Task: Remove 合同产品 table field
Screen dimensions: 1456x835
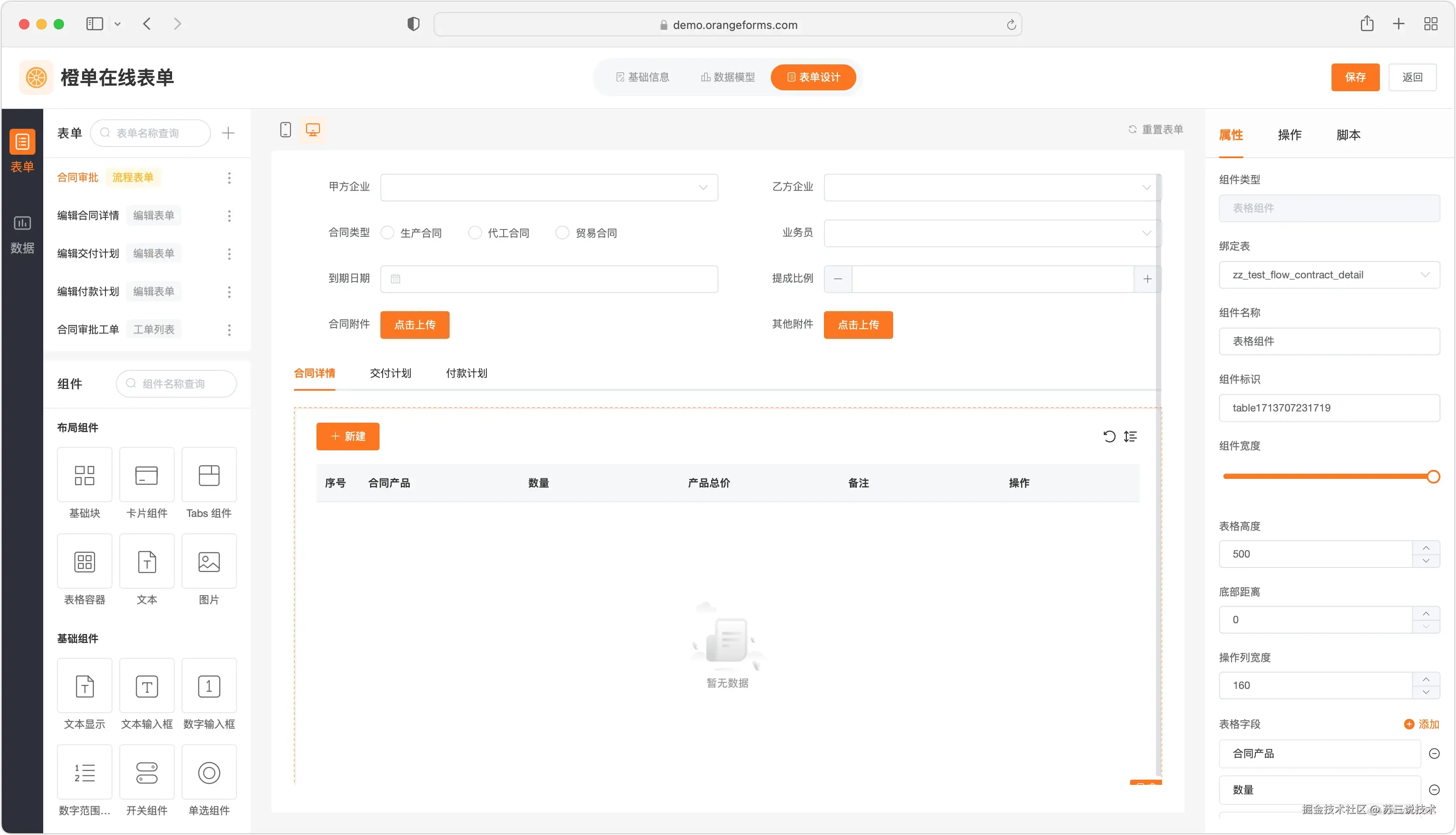Action: click(x=1434, y=754)
